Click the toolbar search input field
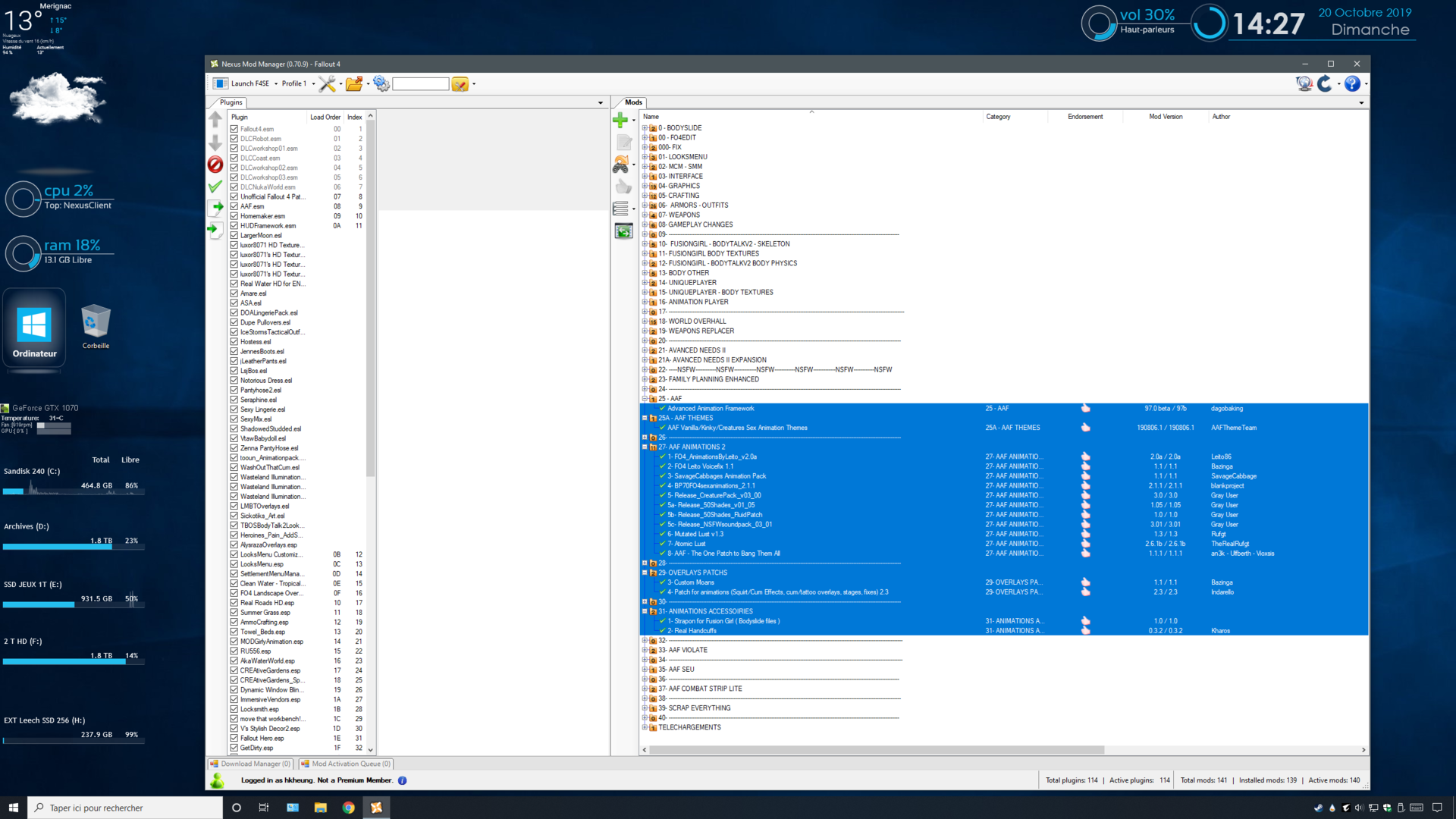 pos(420,84)
